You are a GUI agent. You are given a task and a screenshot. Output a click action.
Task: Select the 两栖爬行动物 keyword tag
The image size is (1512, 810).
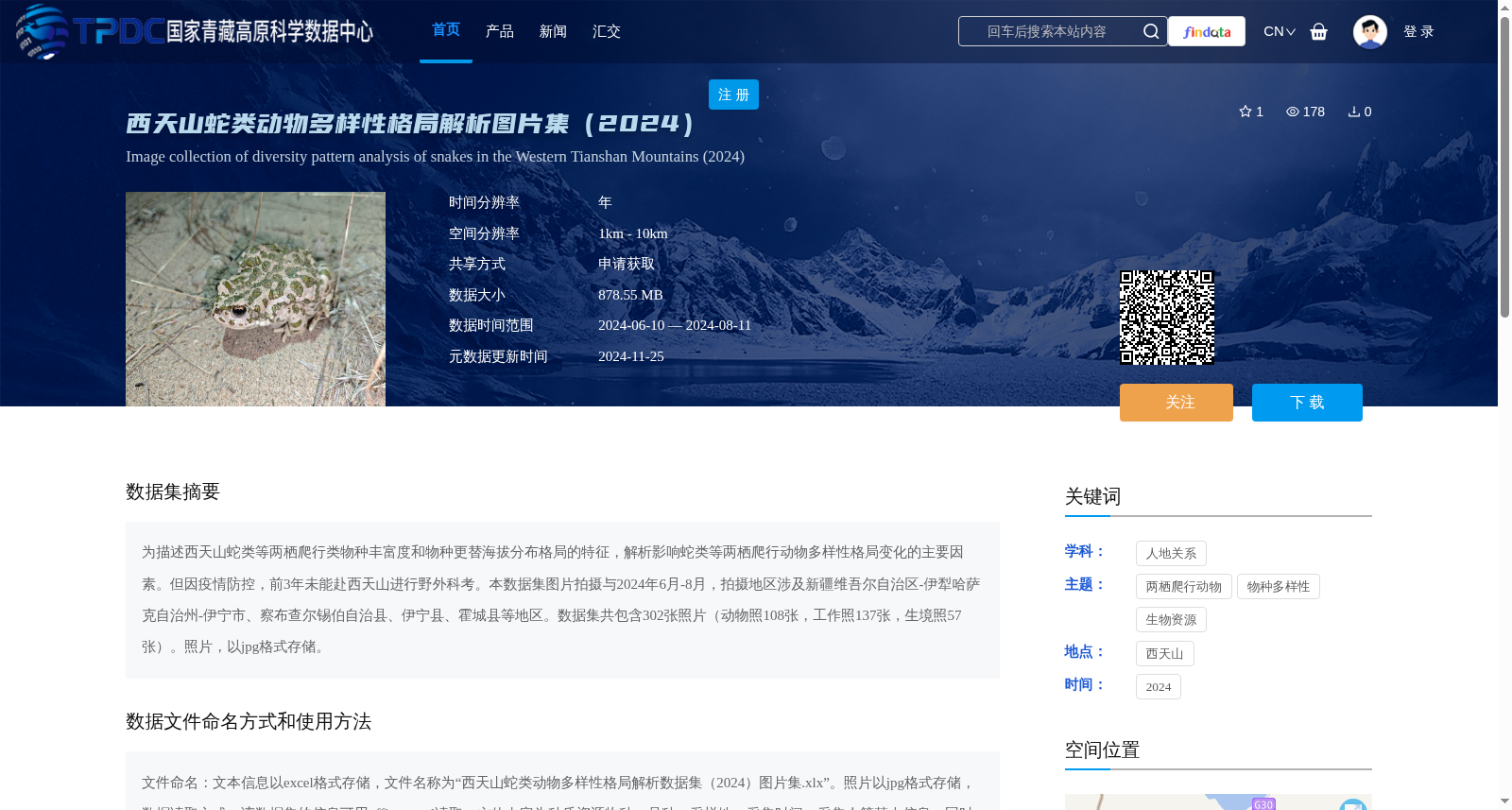click(x=1184, y=587)
